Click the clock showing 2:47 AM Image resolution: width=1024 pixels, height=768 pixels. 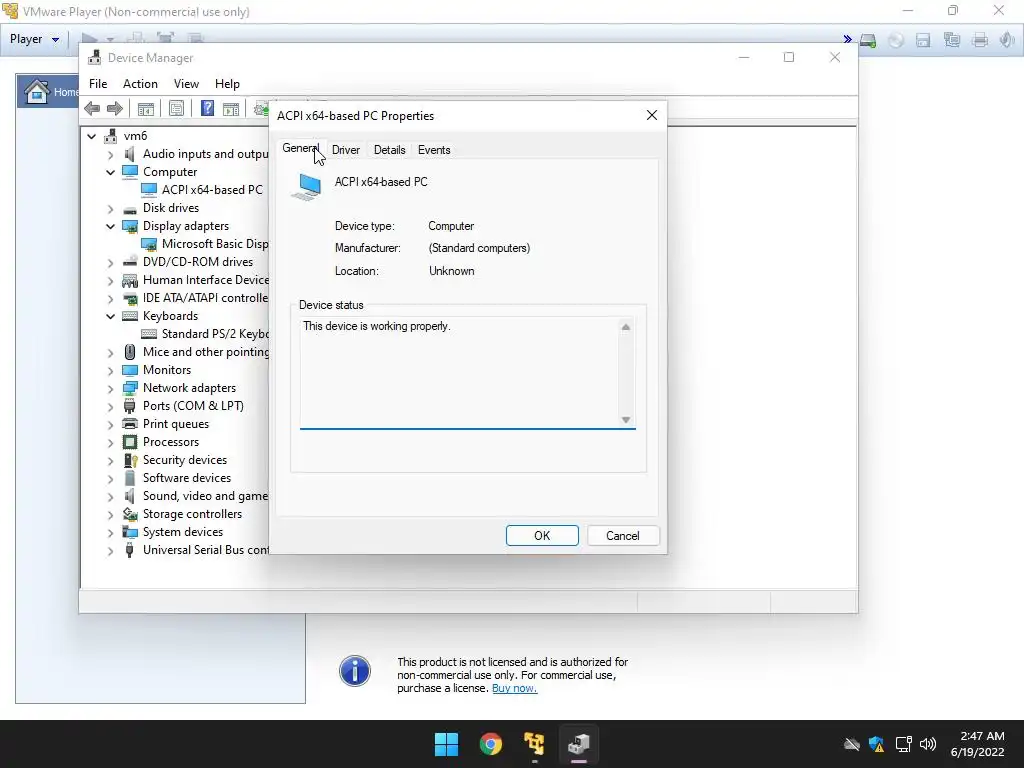point(982,736)
